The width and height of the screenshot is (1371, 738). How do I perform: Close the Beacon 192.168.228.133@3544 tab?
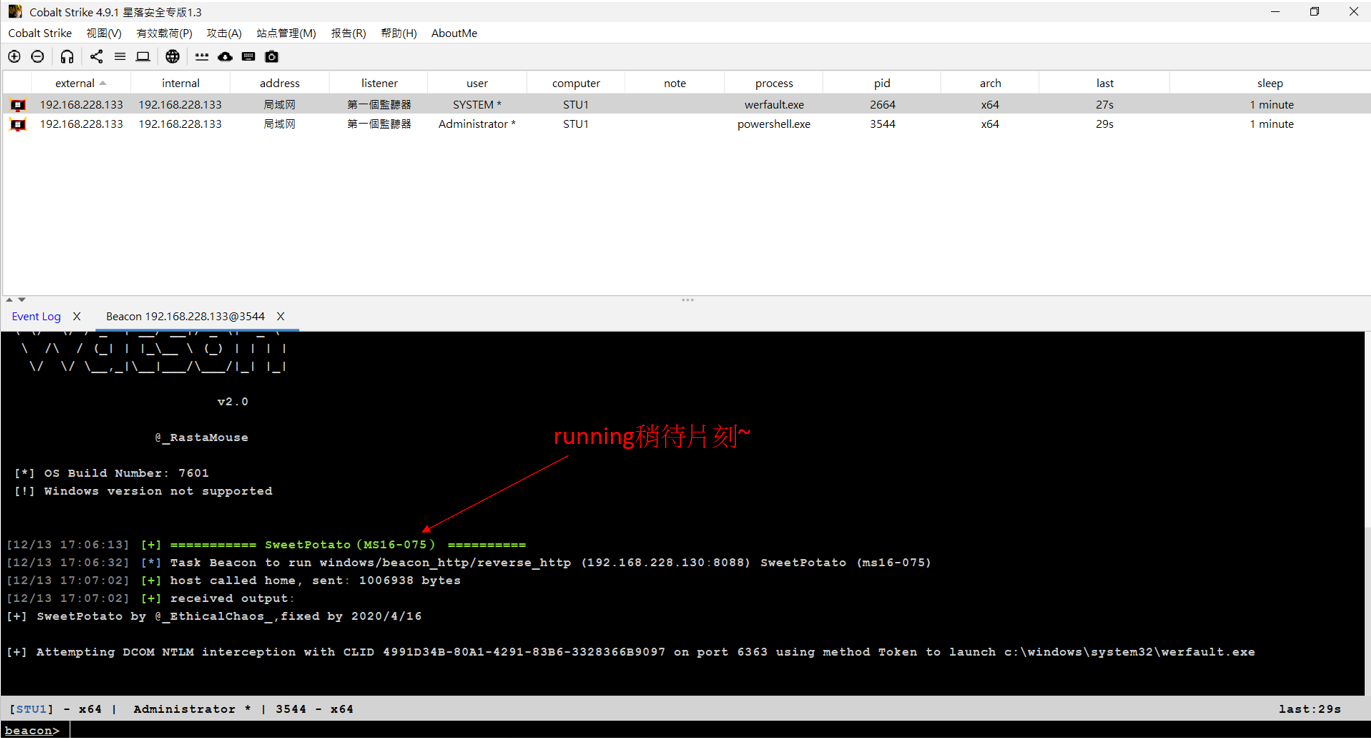[281, 316]
